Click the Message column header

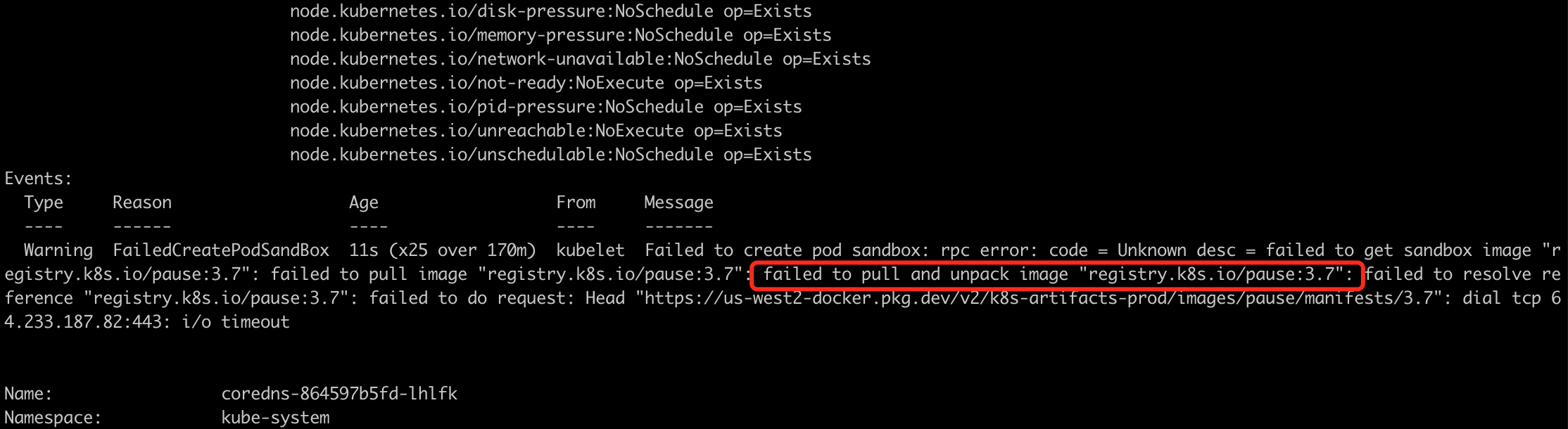(x=678, y=203)
